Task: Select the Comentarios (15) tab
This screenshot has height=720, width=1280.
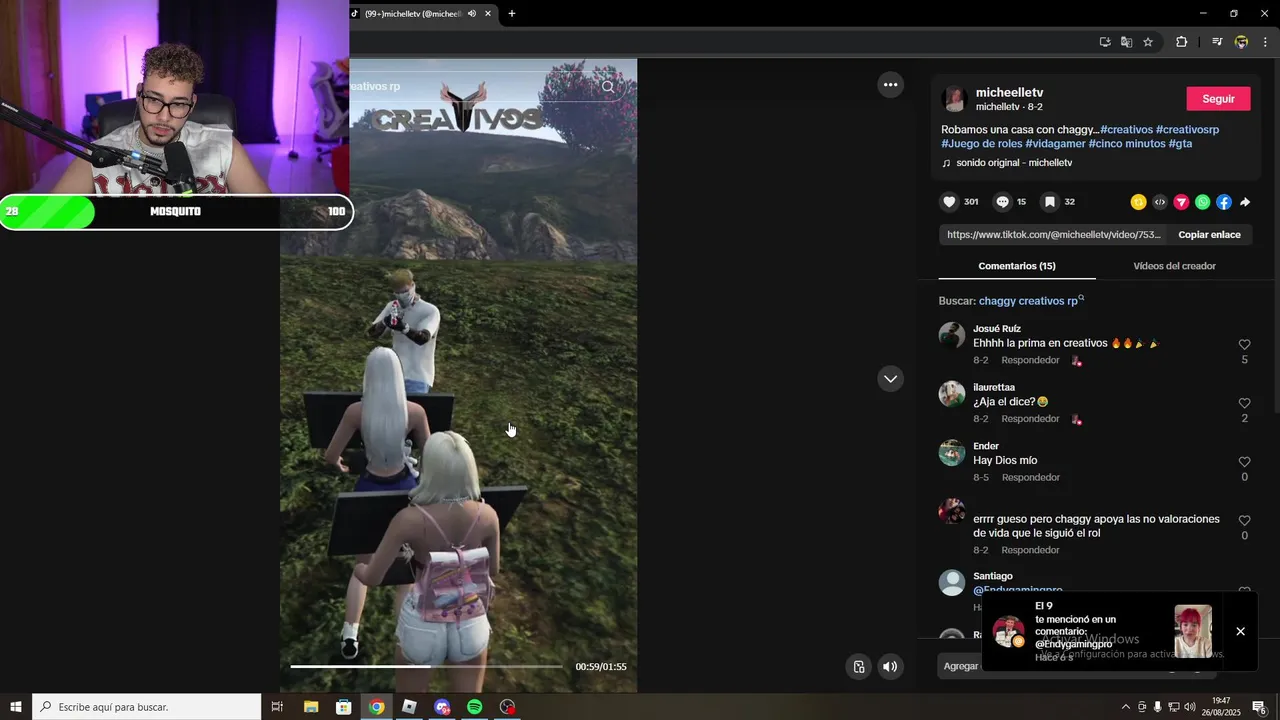Action: [1017, 266]
